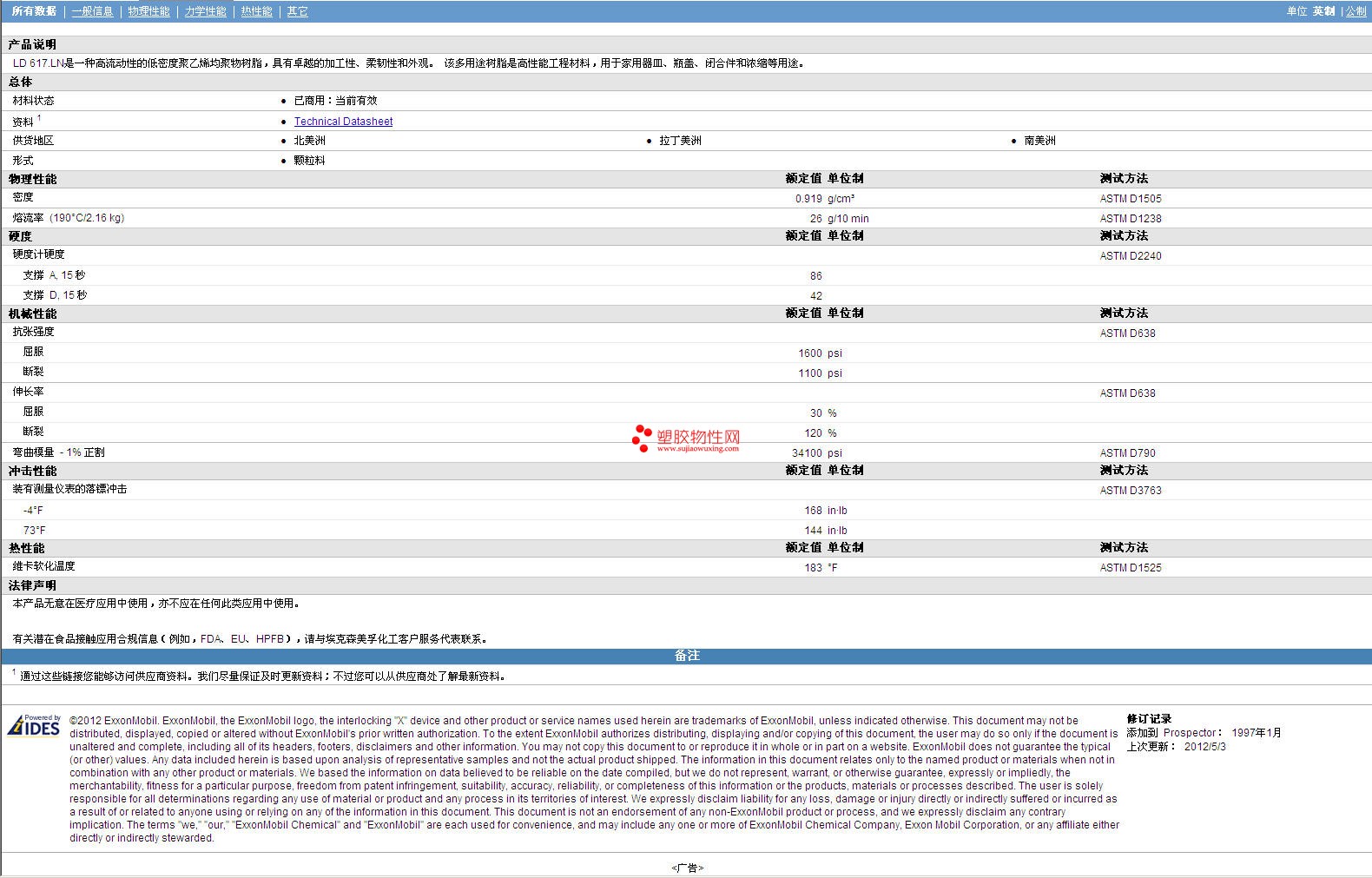This screenshot has height=878, width=1372.
Task: Click the 已商用：当前有效 status value
Action: 335,101
